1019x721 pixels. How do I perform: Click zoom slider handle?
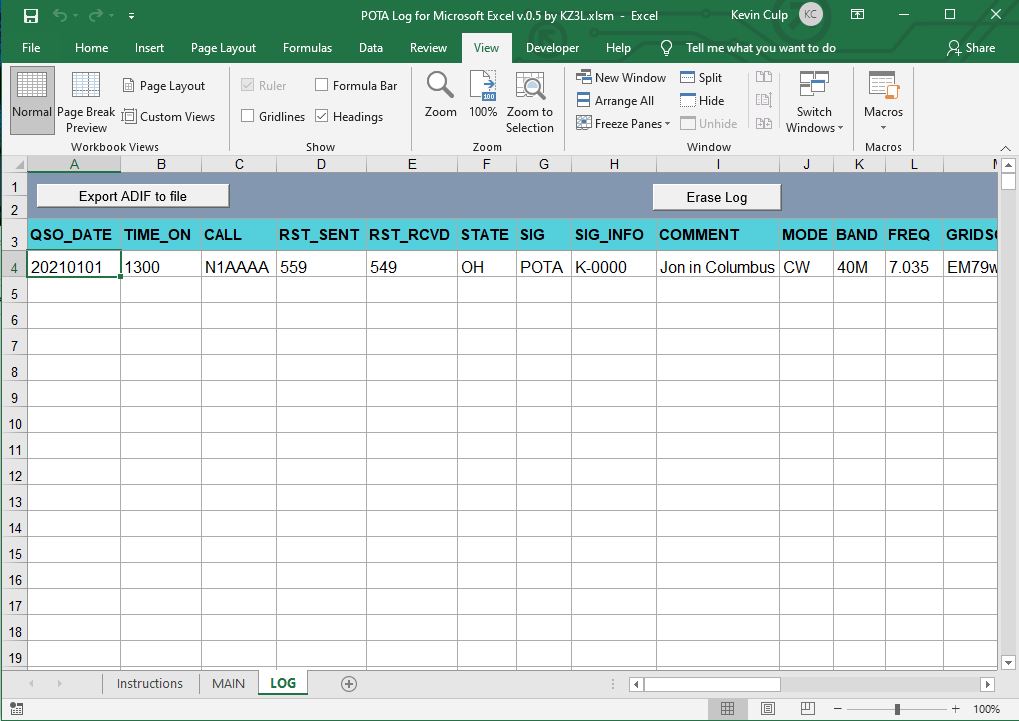897,709
